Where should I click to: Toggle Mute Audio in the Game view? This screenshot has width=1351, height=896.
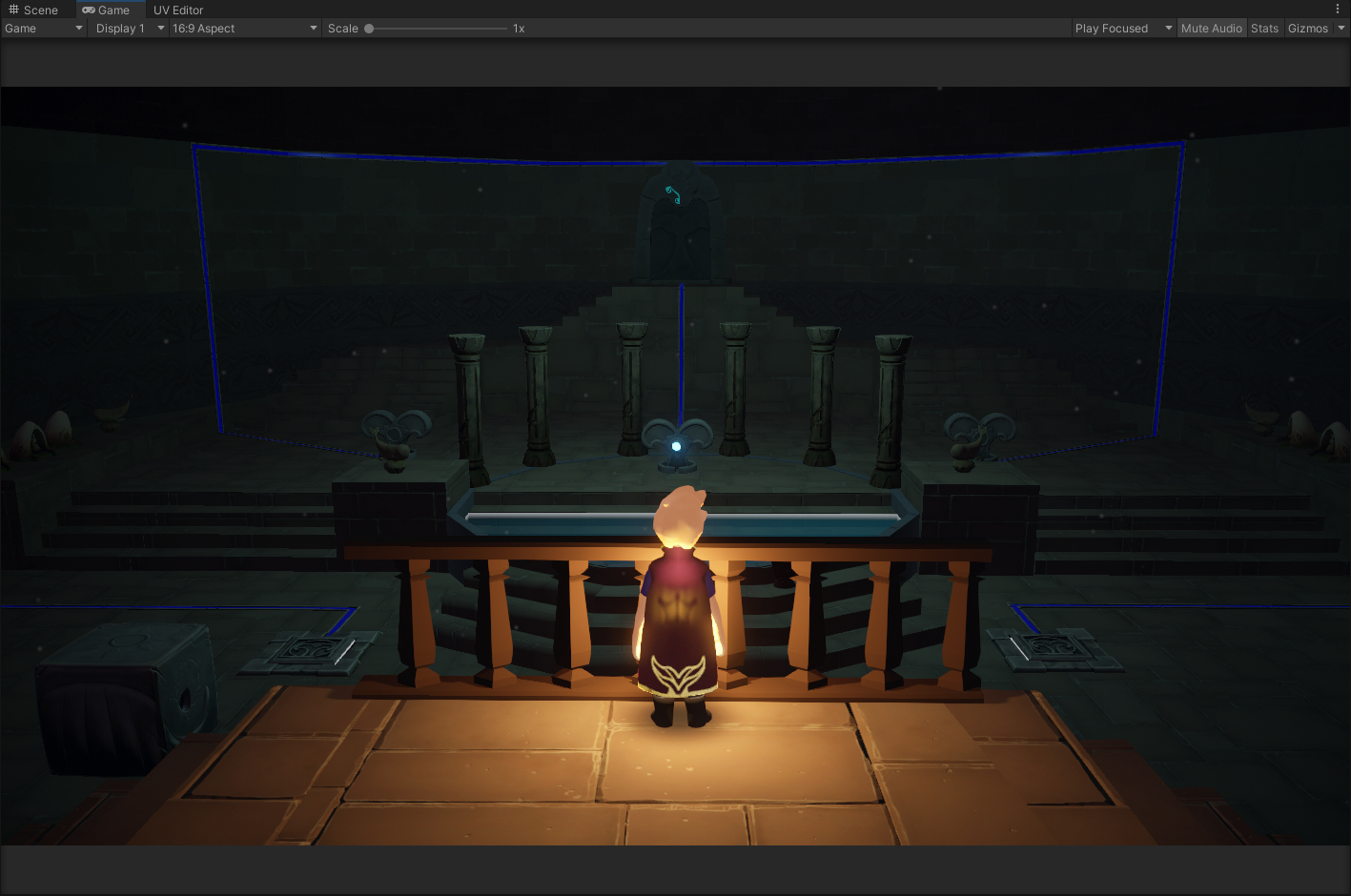[1211, 29]
